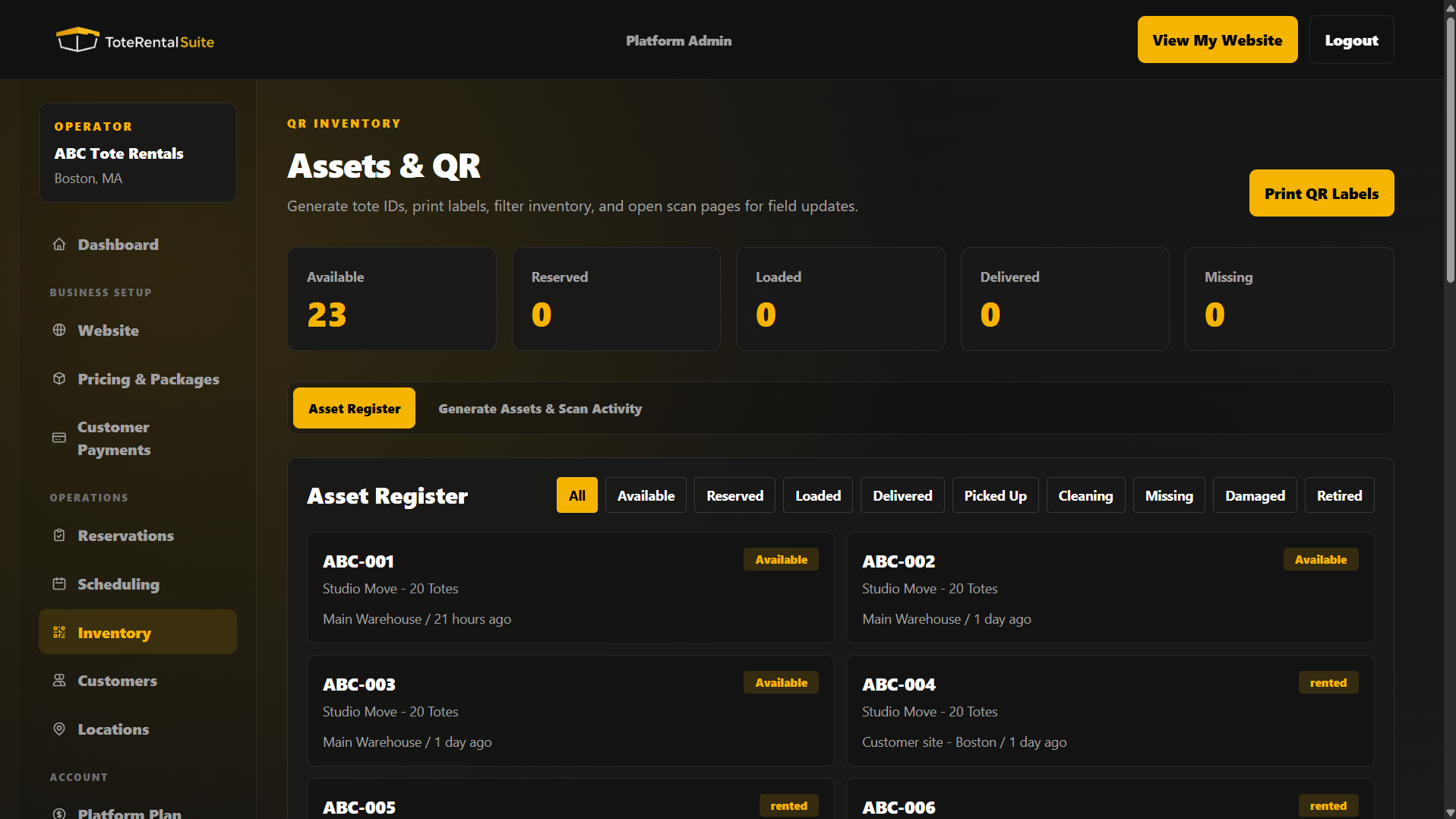
Task: Open Generate Assets & Scan Activity tab
Action: [540, 408]
